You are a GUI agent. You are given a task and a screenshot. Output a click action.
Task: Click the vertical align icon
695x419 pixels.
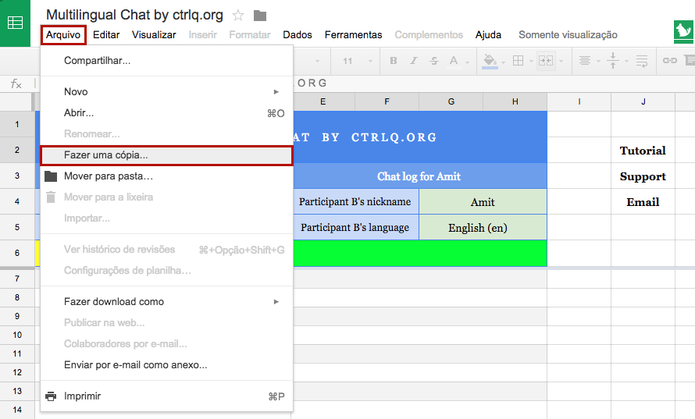click(x=613, y=61)
